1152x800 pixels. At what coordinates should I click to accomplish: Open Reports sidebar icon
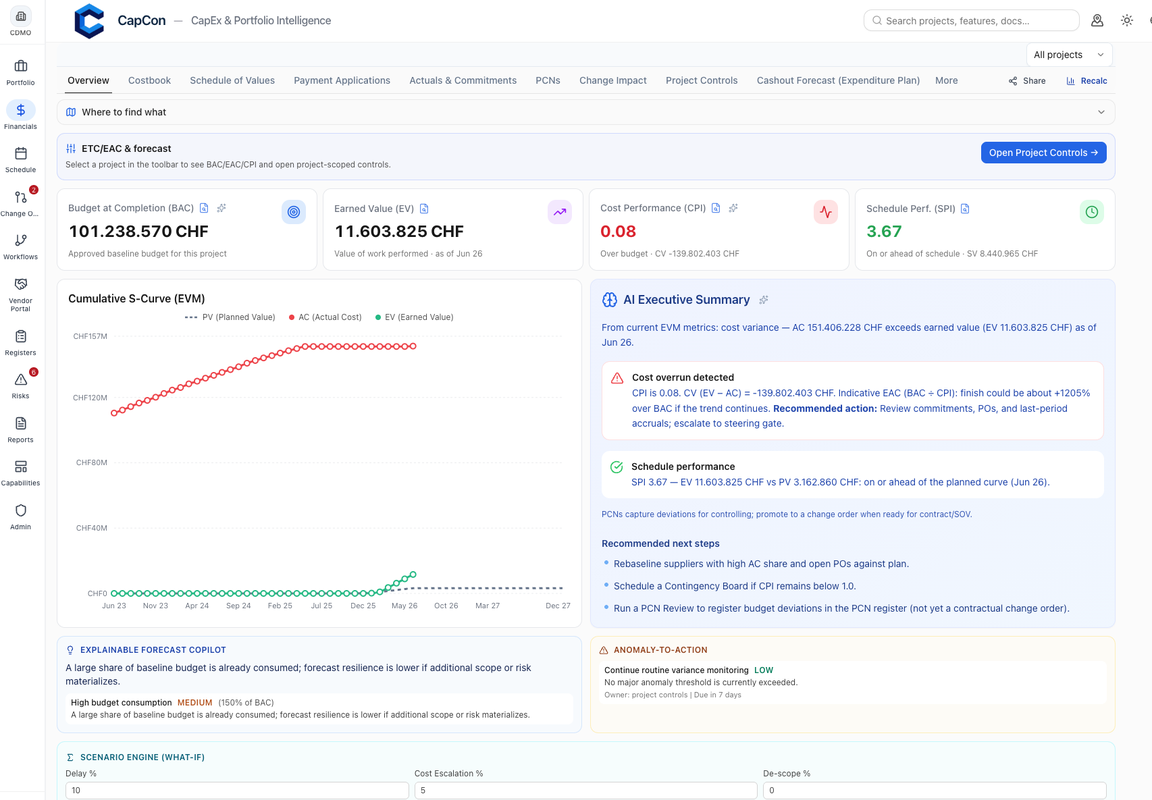[21, 423]
